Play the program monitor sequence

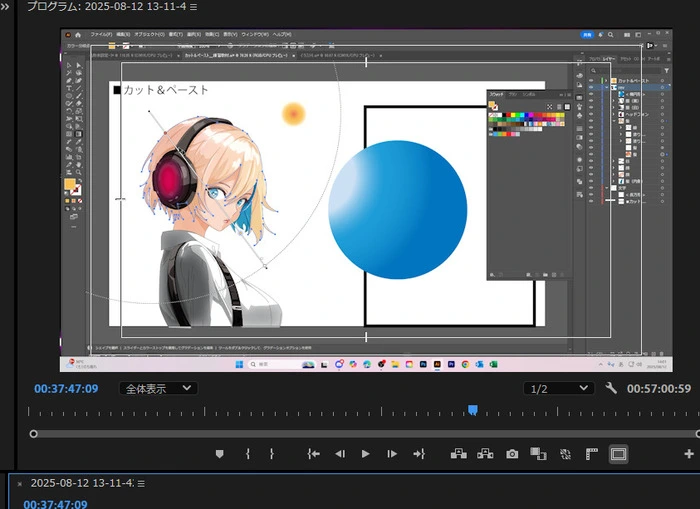[x=365, y=454]
